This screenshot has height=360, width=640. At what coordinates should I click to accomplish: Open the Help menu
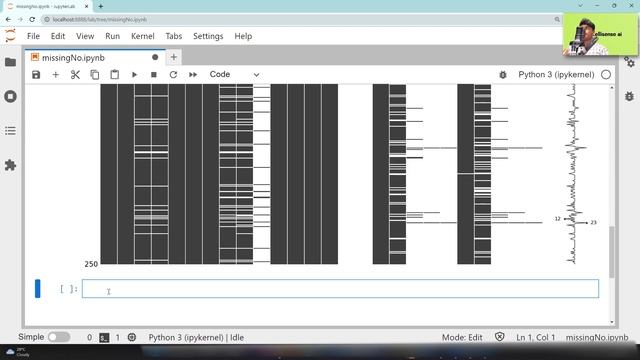pos(243,36)
